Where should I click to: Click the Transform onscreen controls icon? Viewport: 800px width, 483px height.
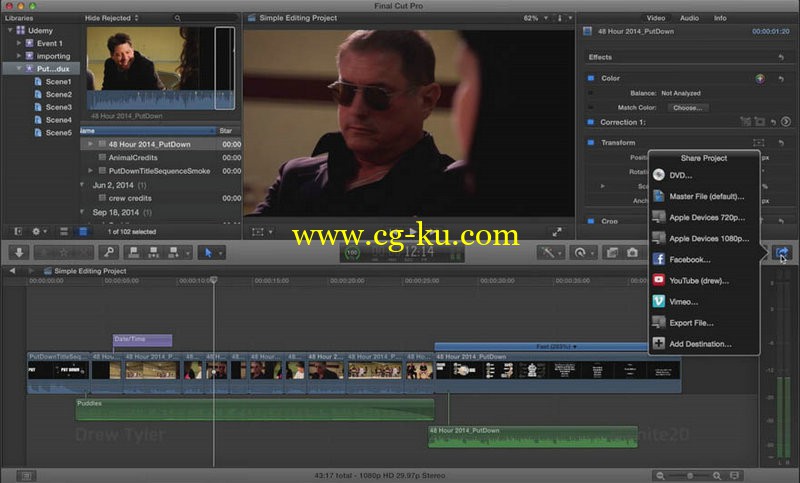pos(759,143)
